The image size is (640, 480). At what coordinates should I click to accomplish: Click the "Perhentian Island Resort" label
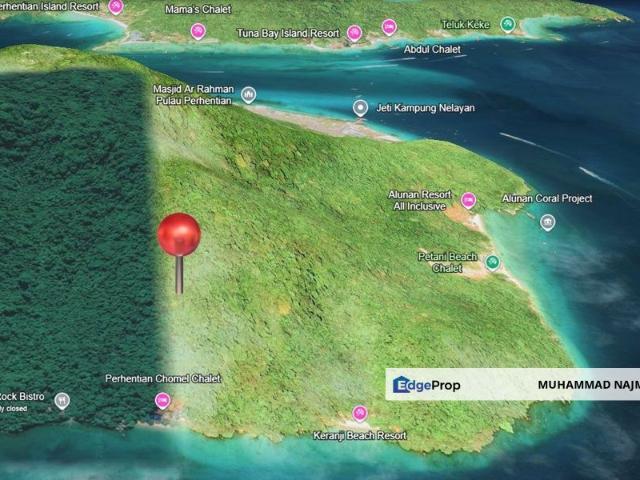[49, 6]
